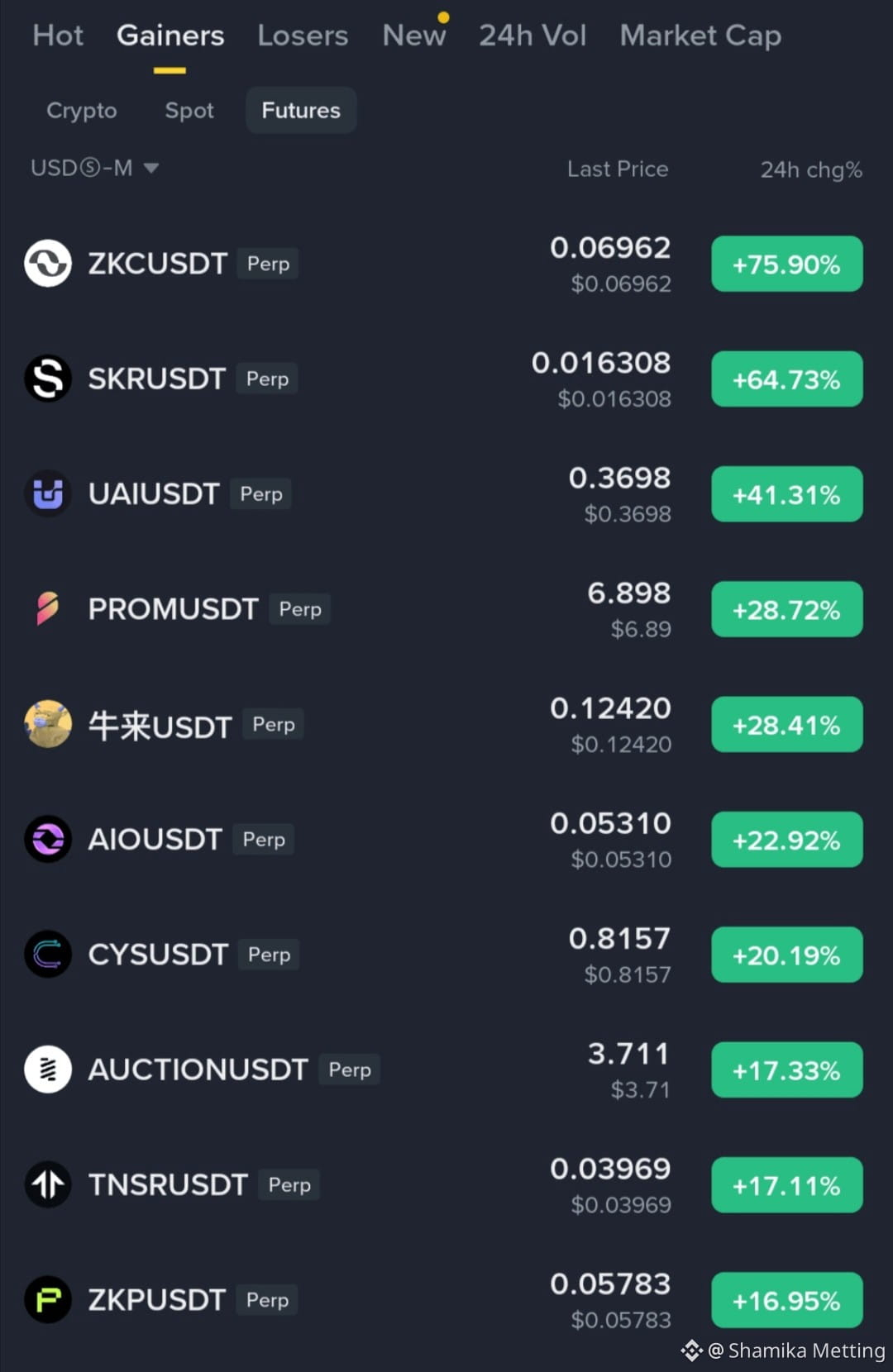Switch to the 24h Vol tab
The height and width of the screenshot is (1372, 893).
coord(532,36)
